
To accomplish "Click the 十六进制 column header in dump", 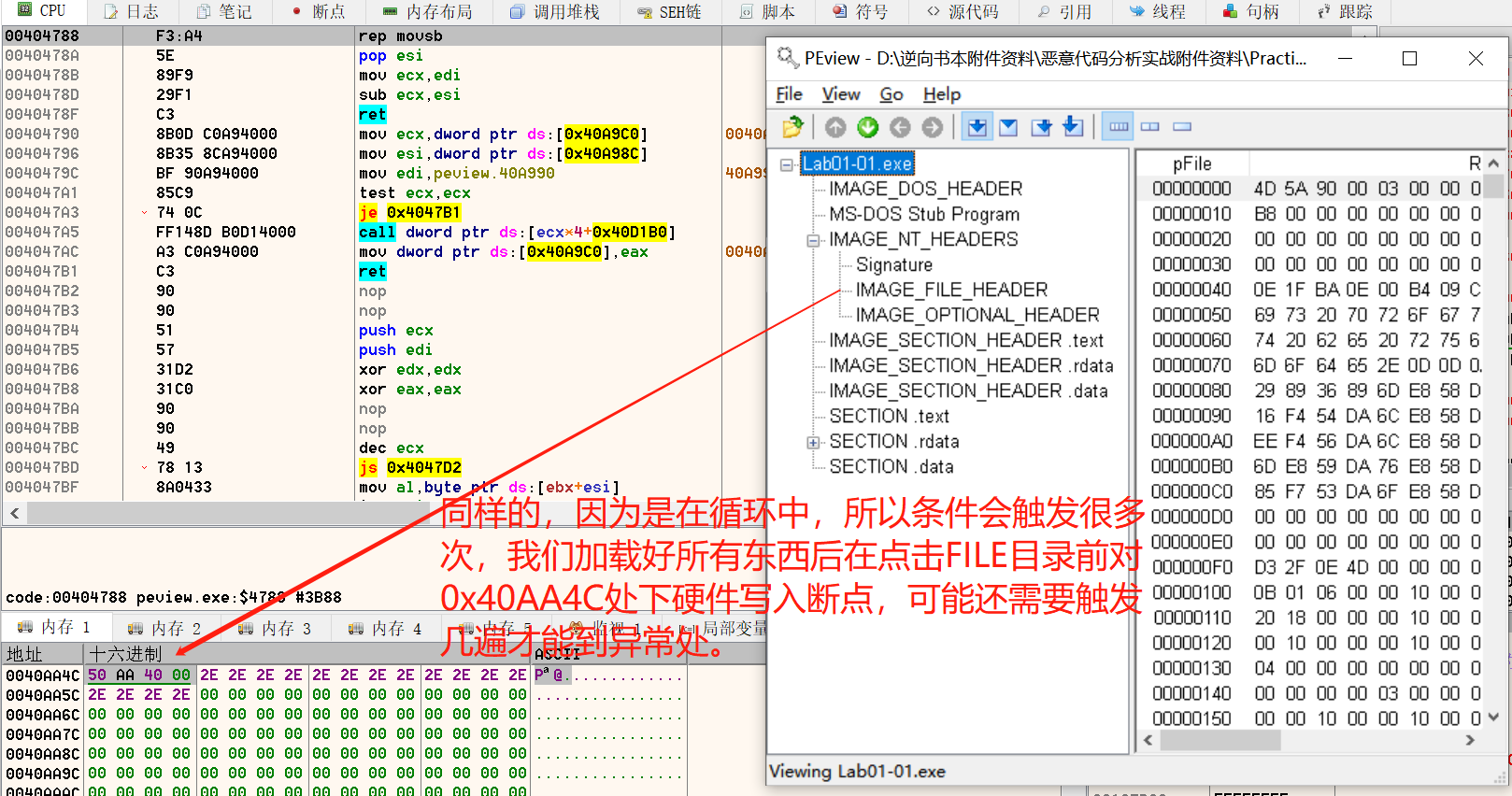I will click(x=308, y=654).
